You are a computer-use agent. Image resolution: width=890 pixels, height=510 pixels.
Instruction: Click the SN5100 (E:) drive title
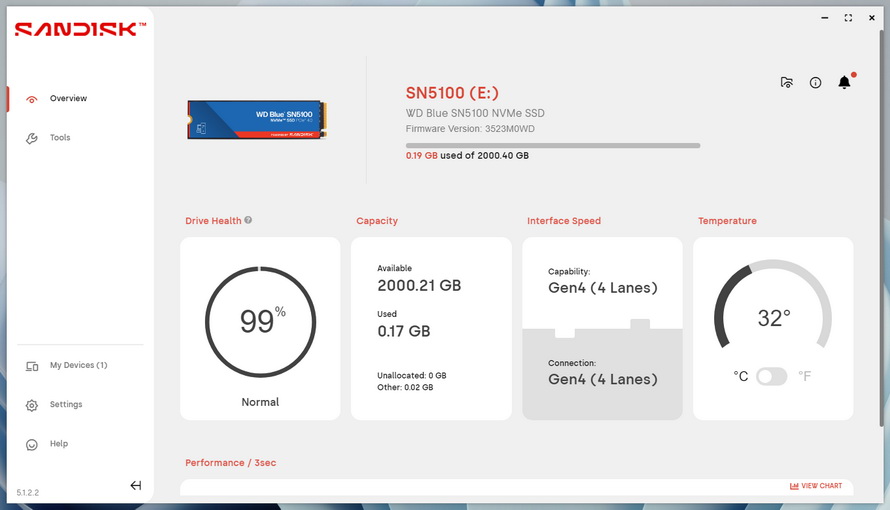450,92
